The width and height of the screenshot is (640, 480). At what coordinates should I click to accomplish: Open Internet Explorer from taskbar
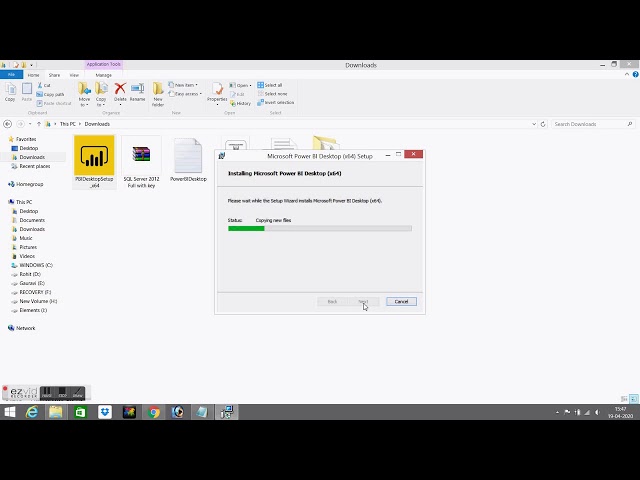click(x=32, y=412)
